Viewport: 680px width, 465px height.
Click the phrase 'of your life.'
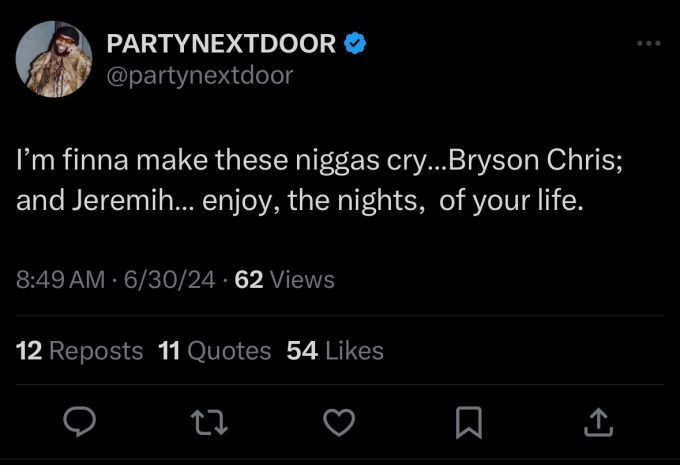(511, 201)
